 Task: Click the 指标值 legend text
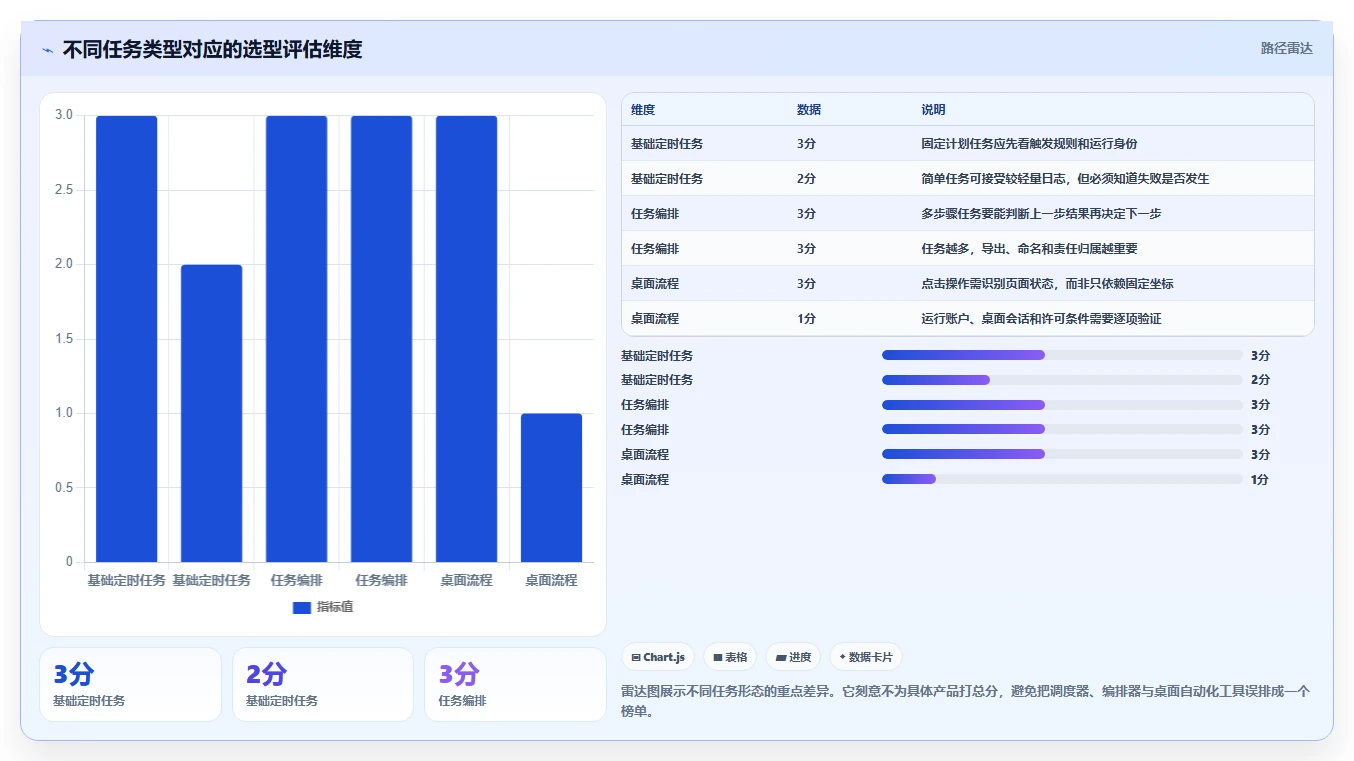[x=335, y=607]
